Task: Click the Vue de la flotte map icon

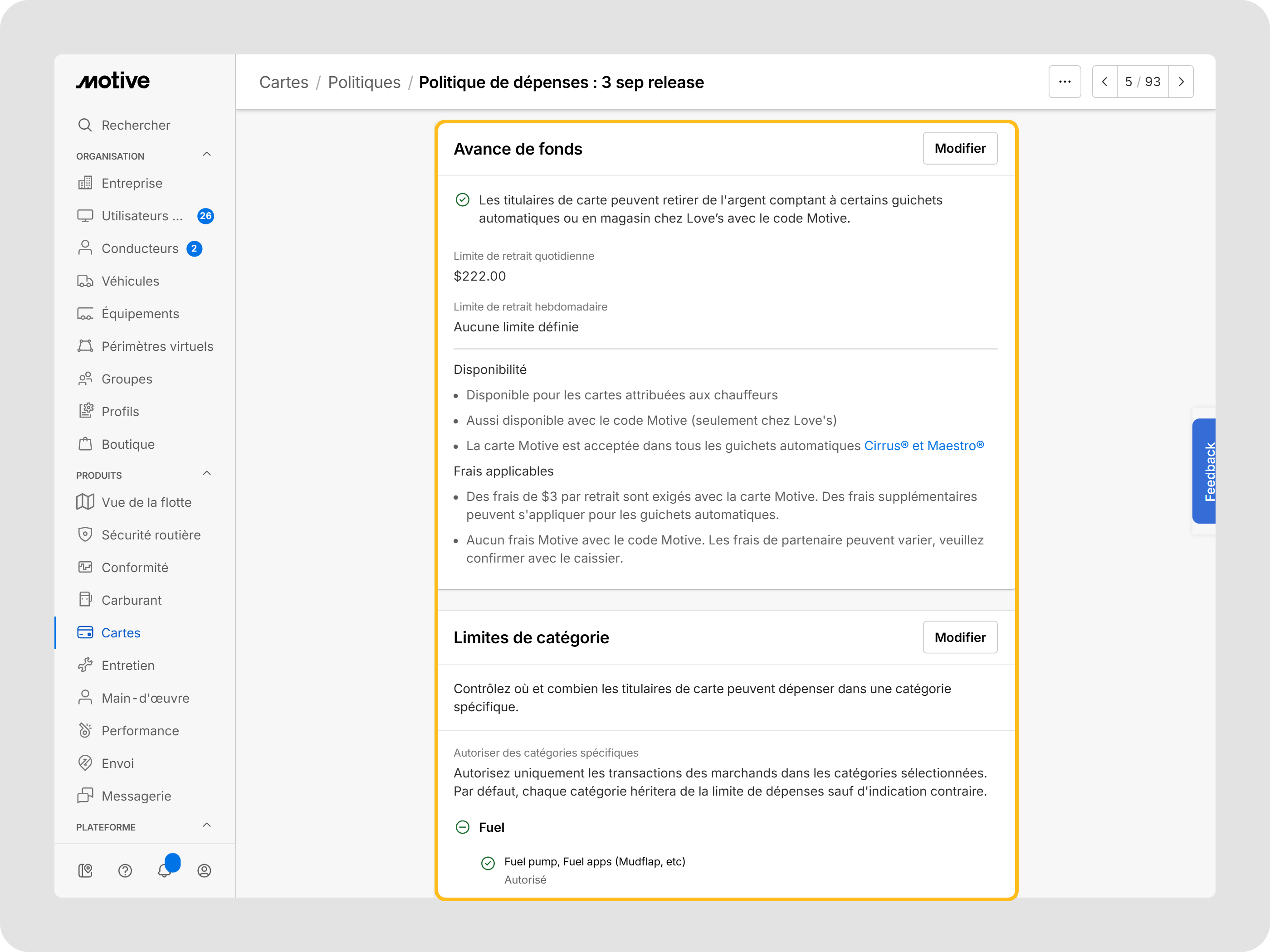Action: (85, 502)
